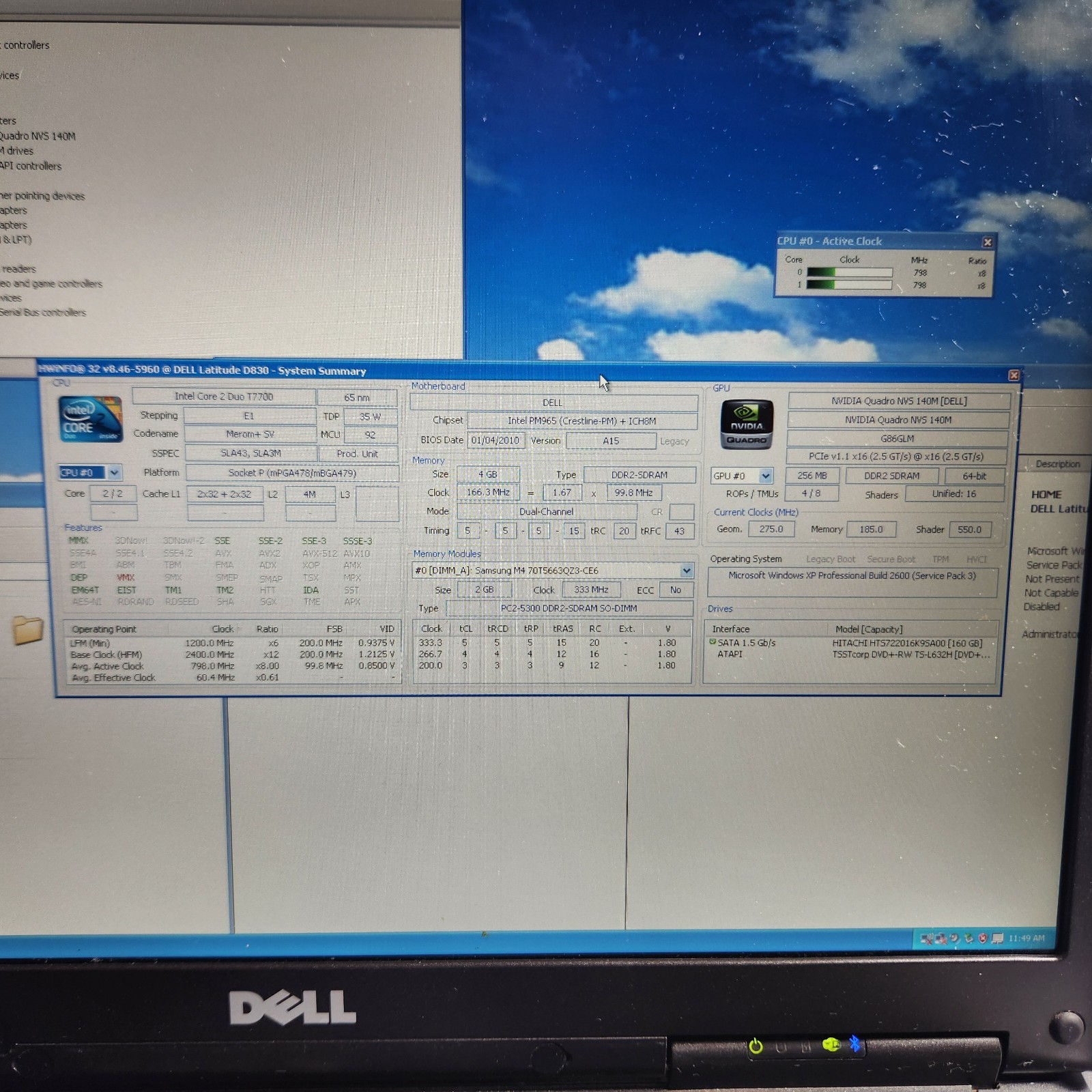This screenshot has width=1092, height=1092.
Task: Click the 'Merom+ SV' codename field
Action: coord(250,434)
